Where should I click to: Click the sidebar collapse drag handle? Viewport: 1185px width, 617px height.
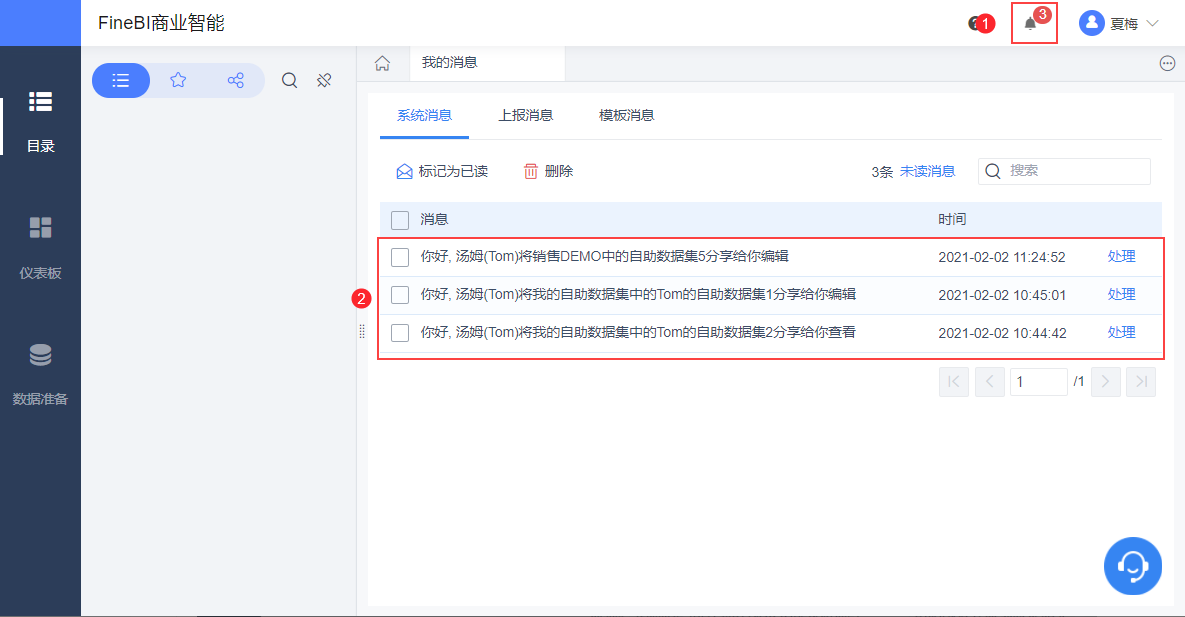pyautogui.click(x=362, y=331)
